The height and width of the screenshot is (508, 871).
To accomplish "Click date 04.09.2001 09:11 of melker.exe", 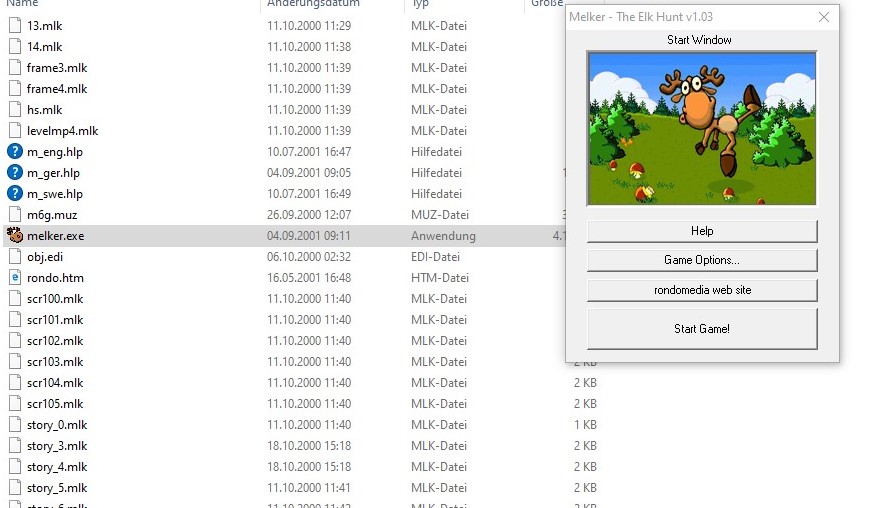I will (309, 236).
